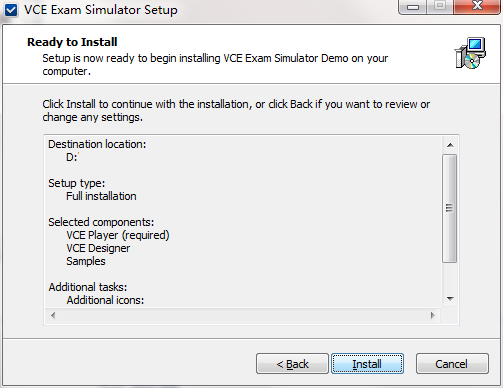Click the vertical scrollbar thumb in summary
The height and width of the screenshot is (388, 503).
(450, 208)
